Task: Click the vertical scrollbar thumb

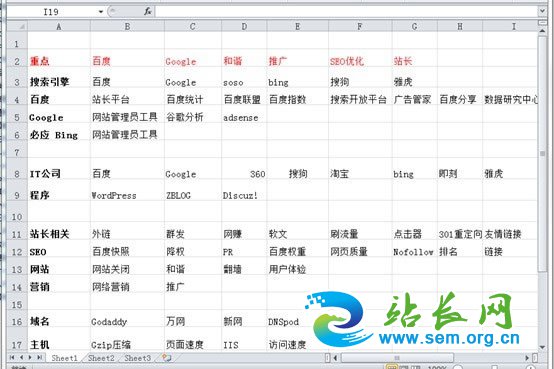Action: pyautogui.click(x=542, y=154)
